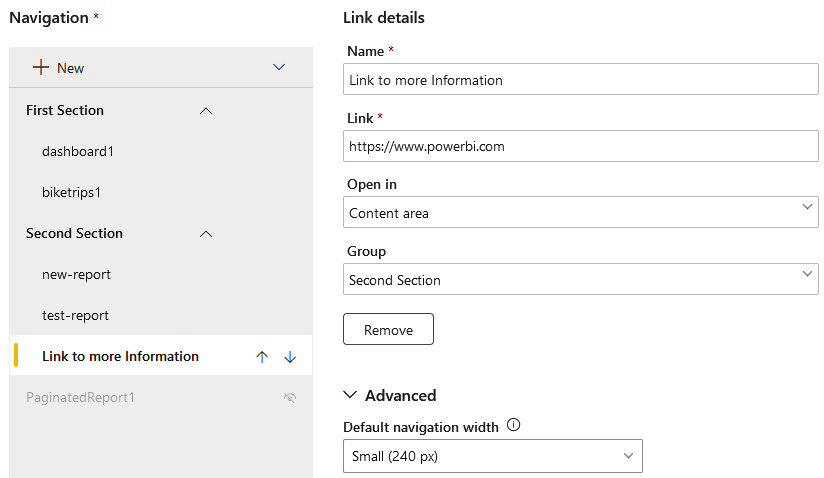Open Default navigation width dropdown

[492, 456]
